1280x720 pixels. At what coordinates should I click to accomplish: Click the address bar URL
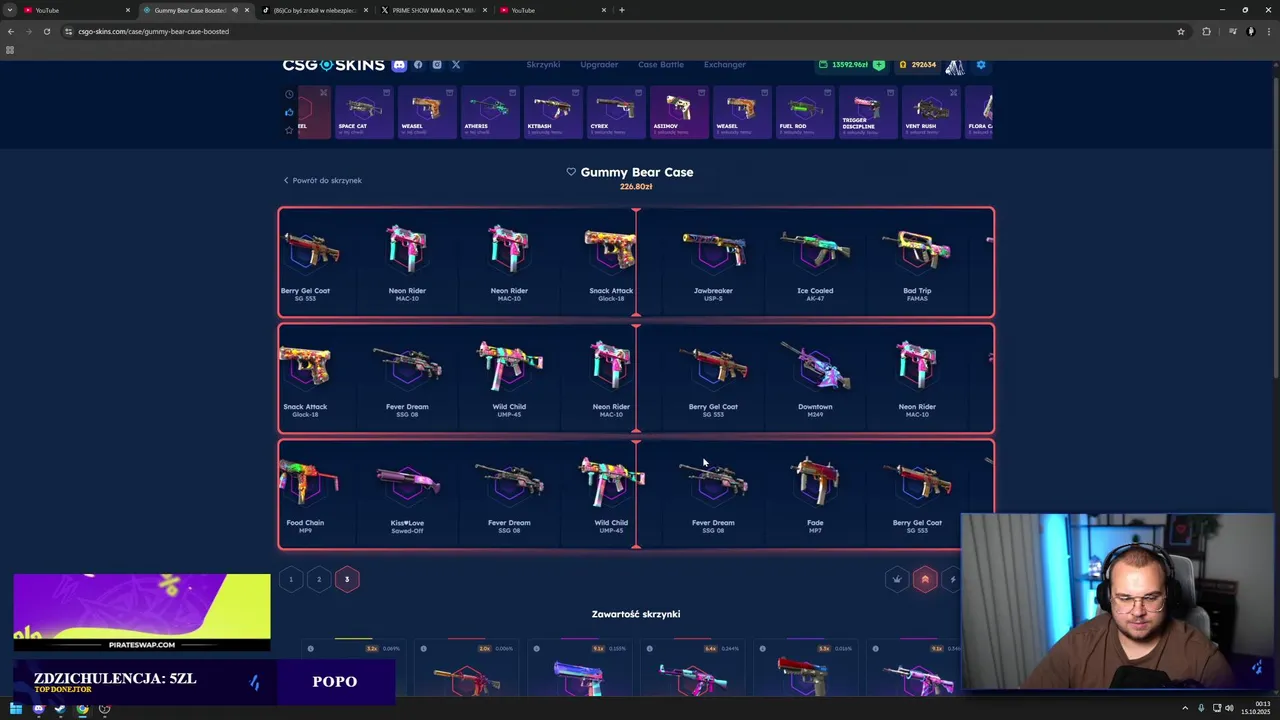pyautogui.click(x=154, y=31)
